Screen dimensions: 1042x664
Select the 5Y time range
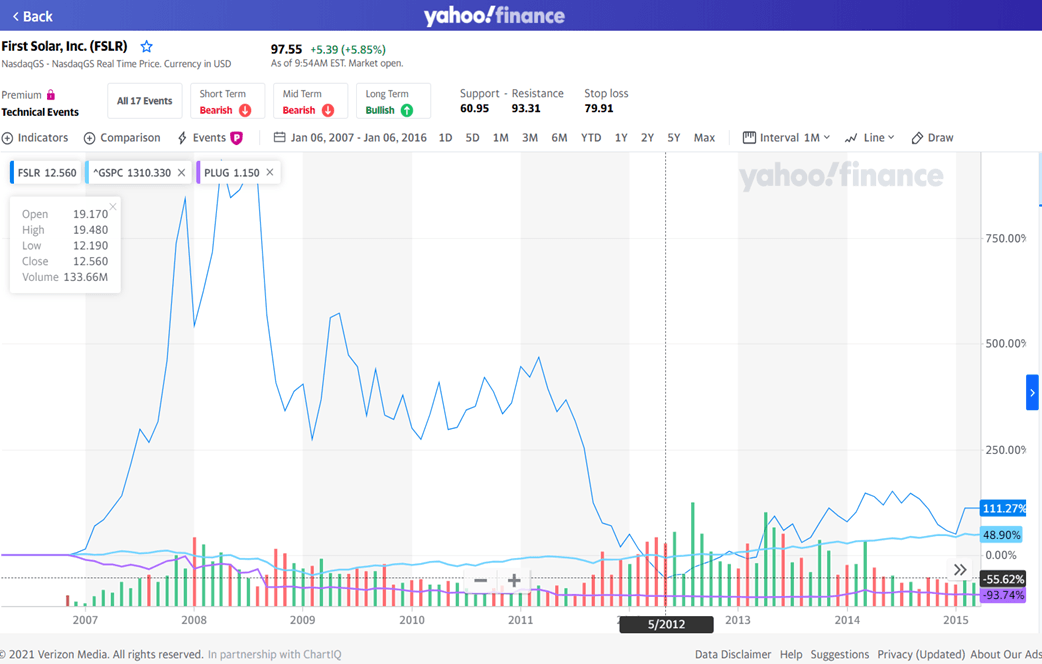point(674,138)
